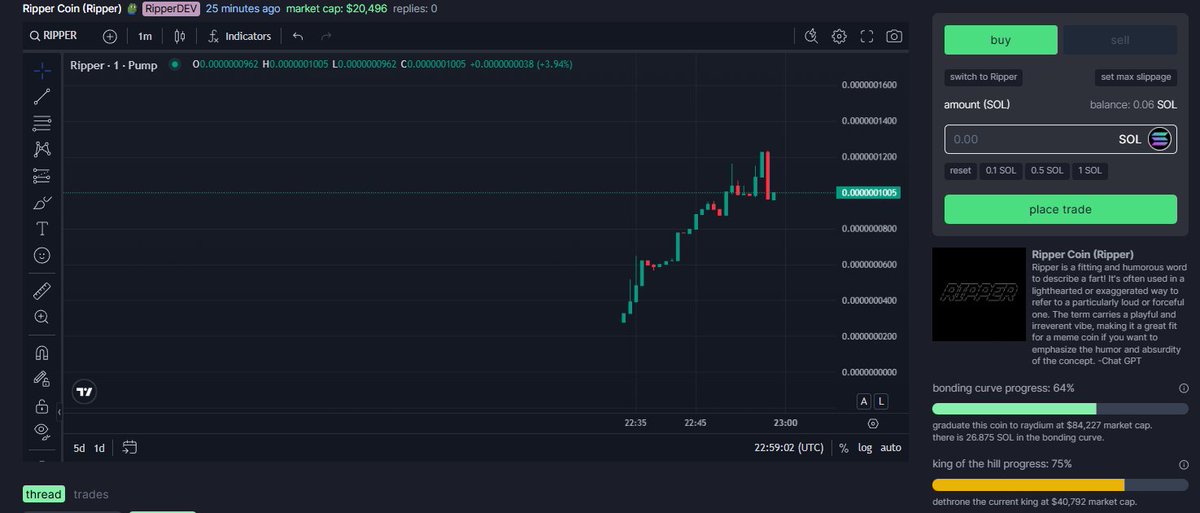Select the brush drawing tool
This screenshot has width=1200, height=513.
click(x=42, y=202)
